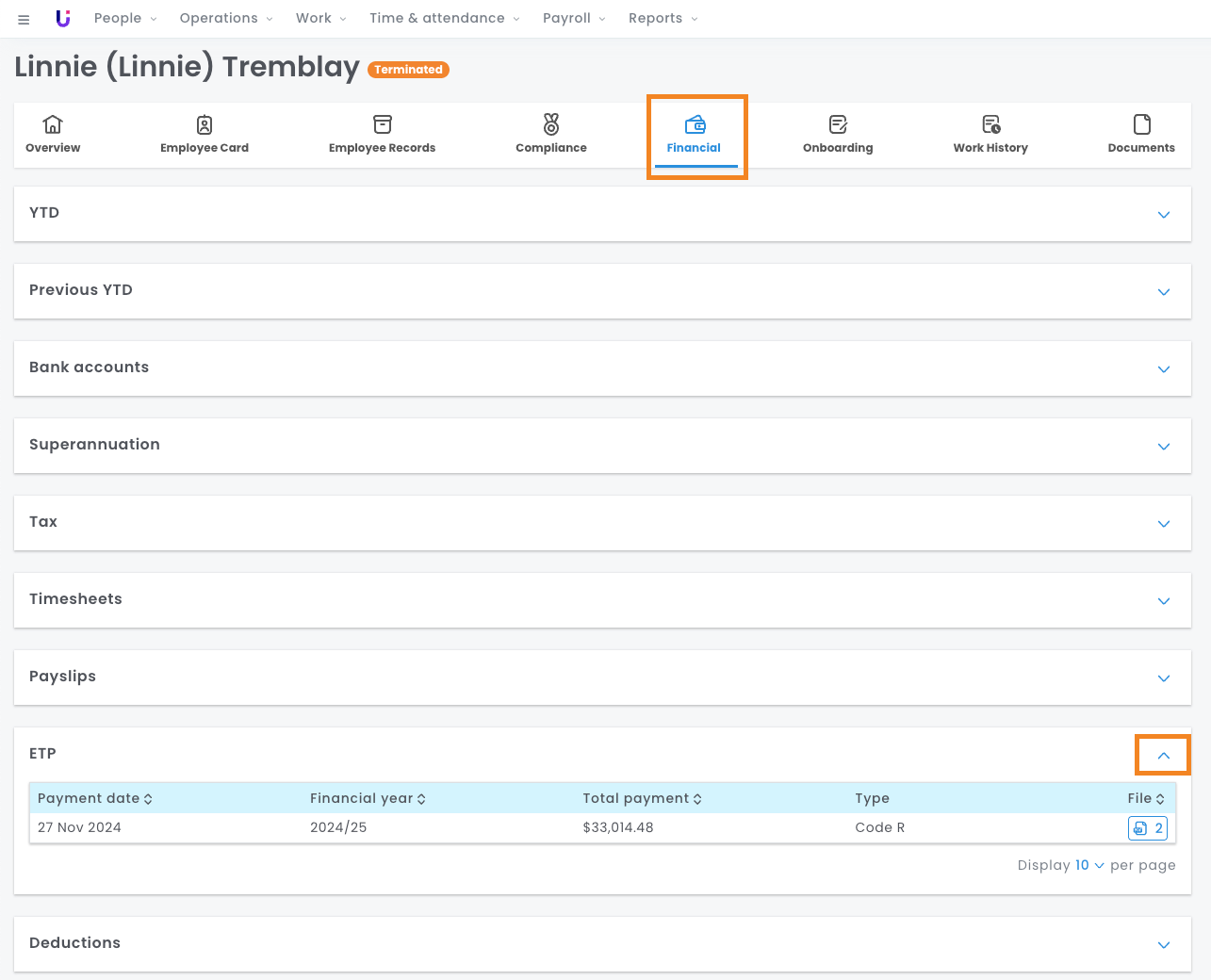The height and width of the screenshot is (980, 1211).
Task: Sort by Total payment column header
Action: (x=642, y=798)
